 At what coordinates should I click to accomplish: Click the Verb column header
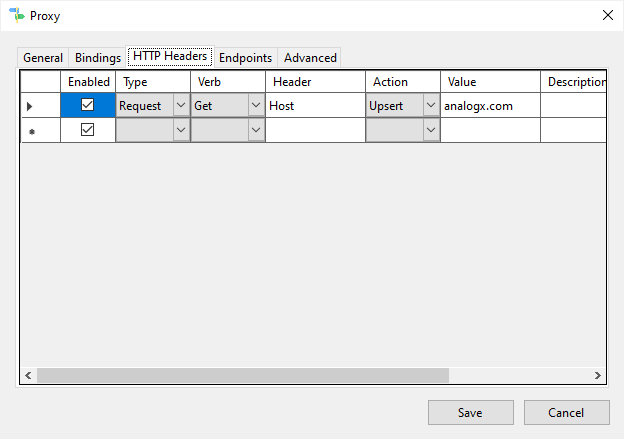(x=228, y=82)
